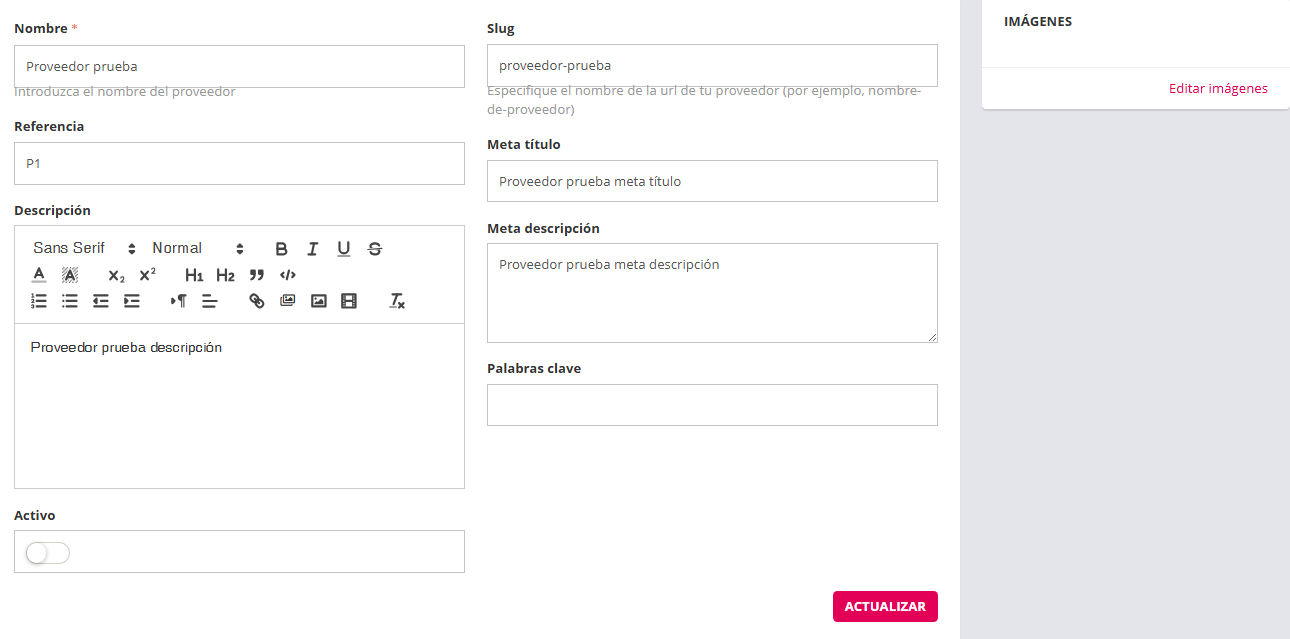Toggle the Activo switch

(48, 553)
